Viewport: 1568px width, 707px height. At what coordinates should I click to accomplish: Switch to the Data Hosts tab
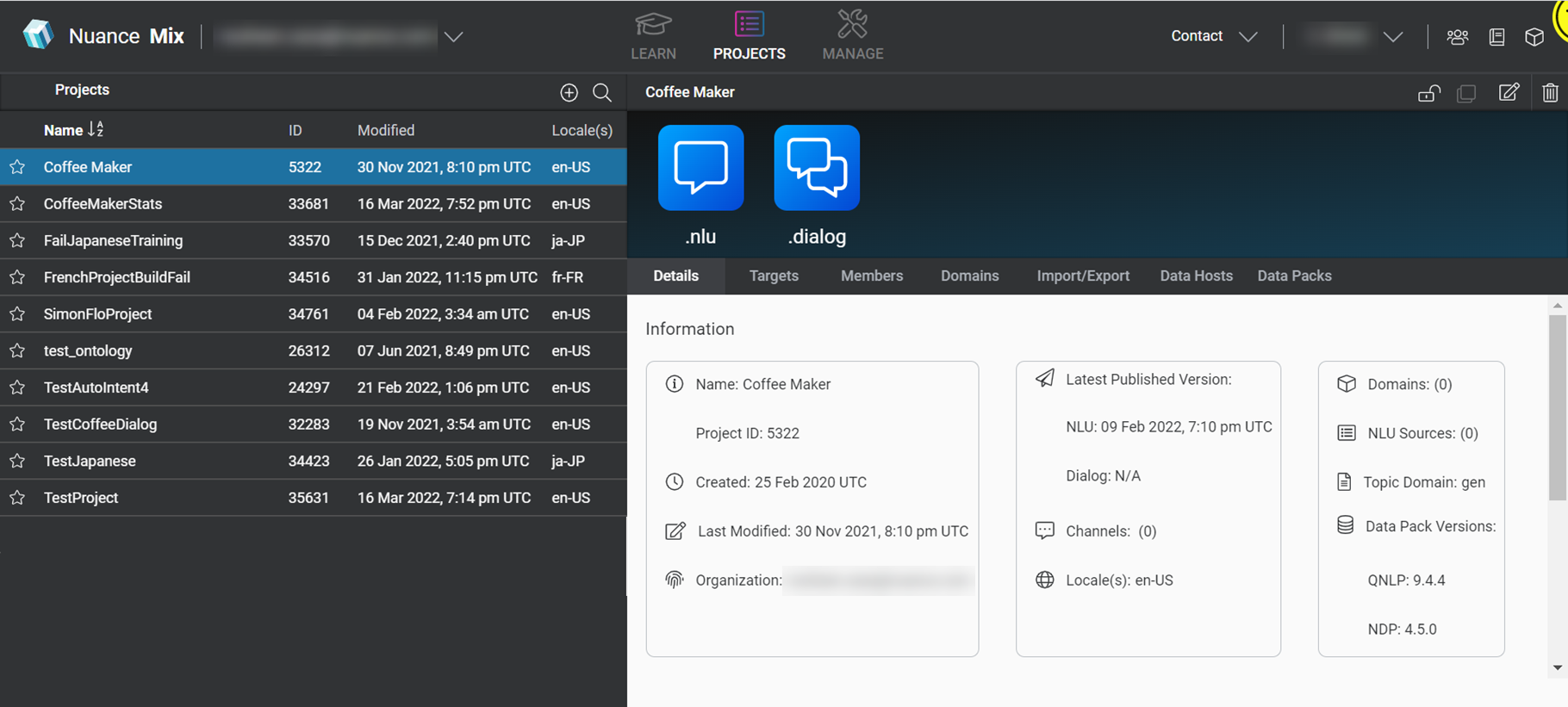pos(1196,276)
